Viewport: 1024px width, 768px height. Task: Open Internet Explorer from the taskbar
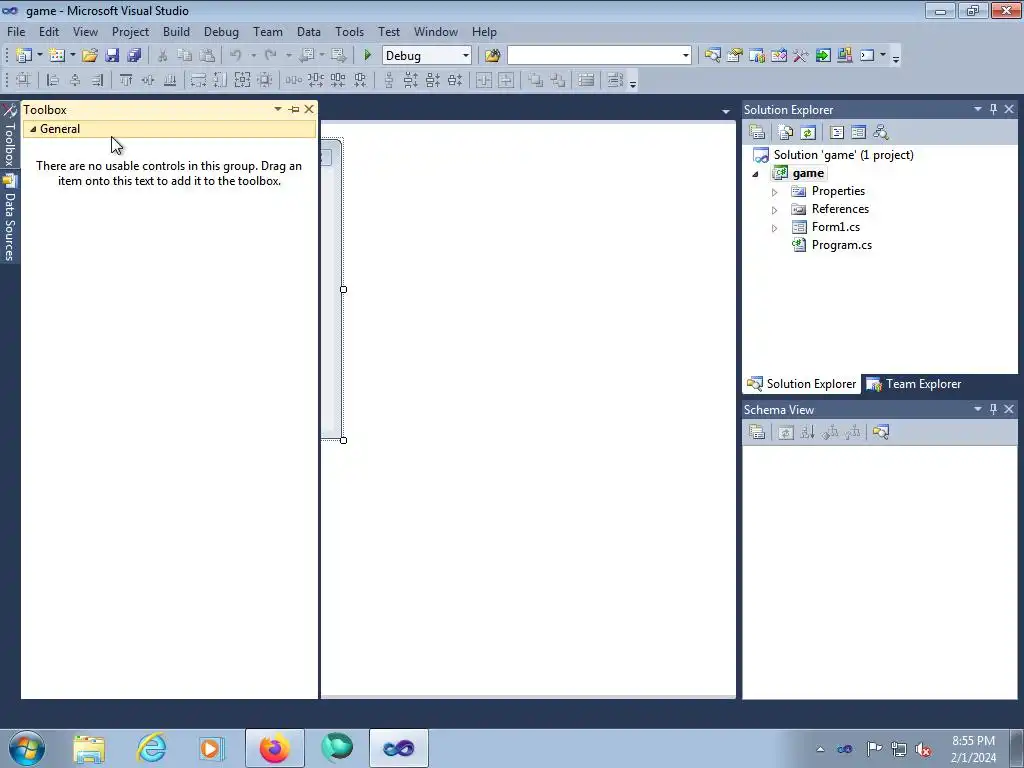(x=151, y=748)
